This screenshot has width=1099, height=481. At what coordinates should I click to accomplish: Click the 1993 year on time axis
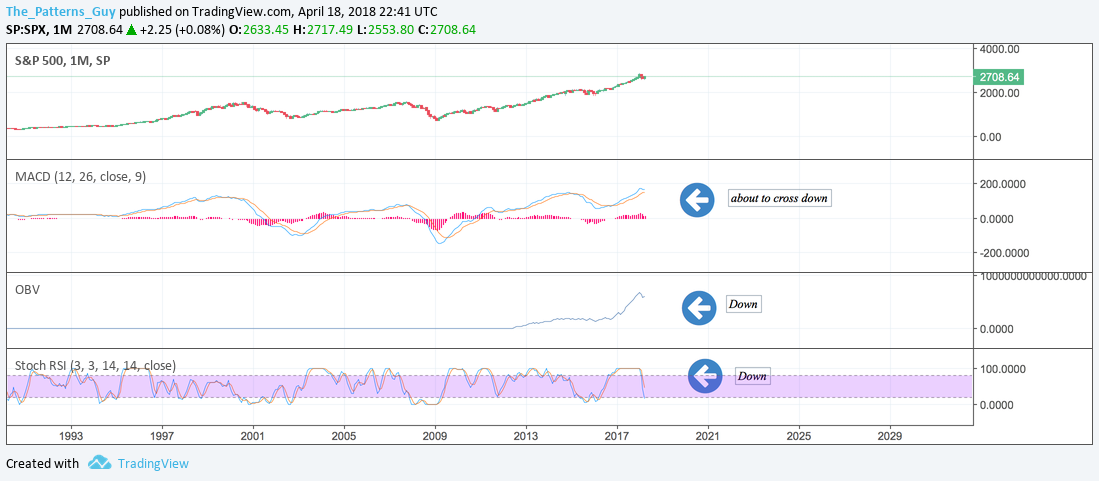click(71, 435)
